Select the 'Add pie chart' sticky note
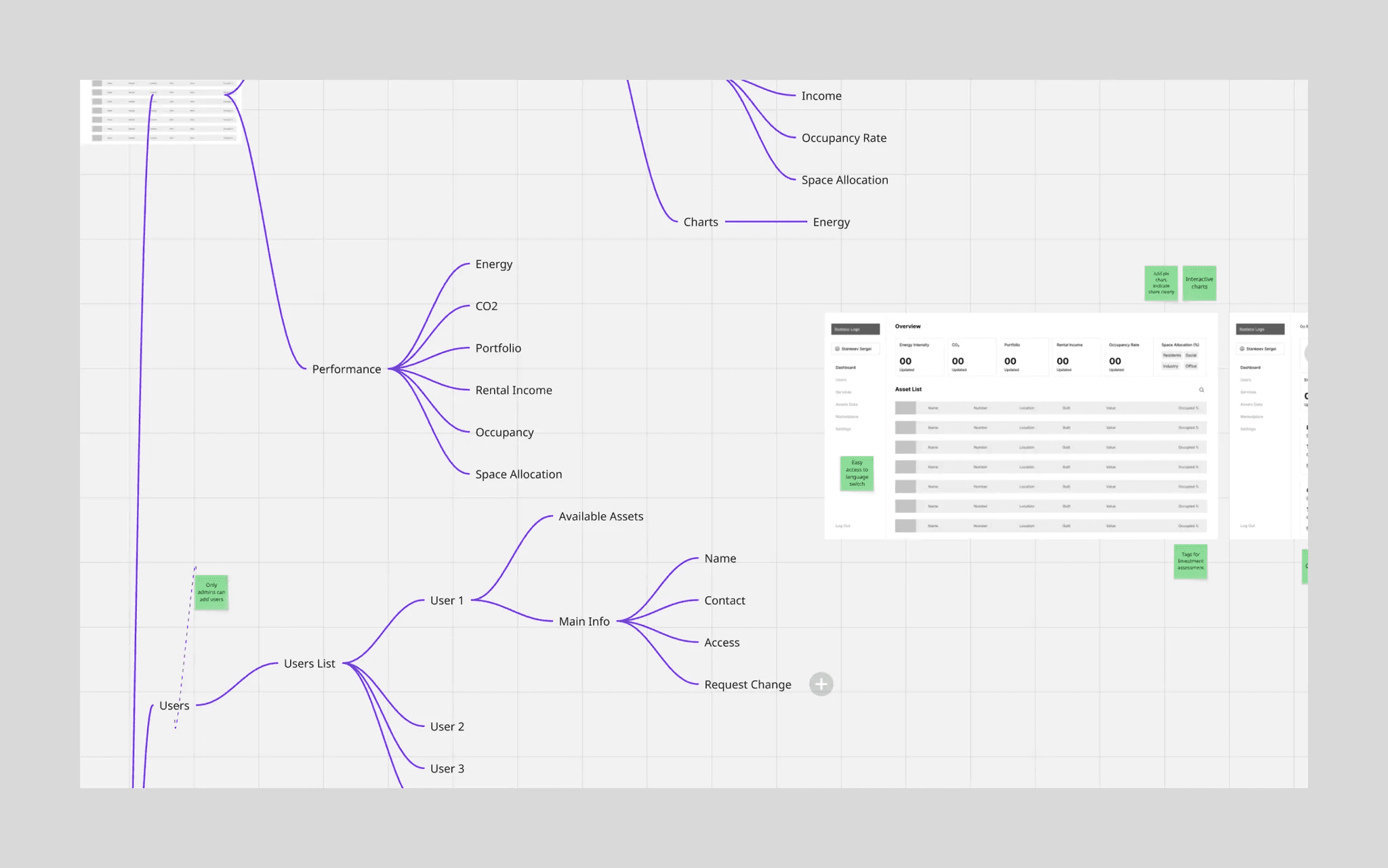This screenshot has width=1388, height=868. pyautogui.click(x=1161, y=283)
